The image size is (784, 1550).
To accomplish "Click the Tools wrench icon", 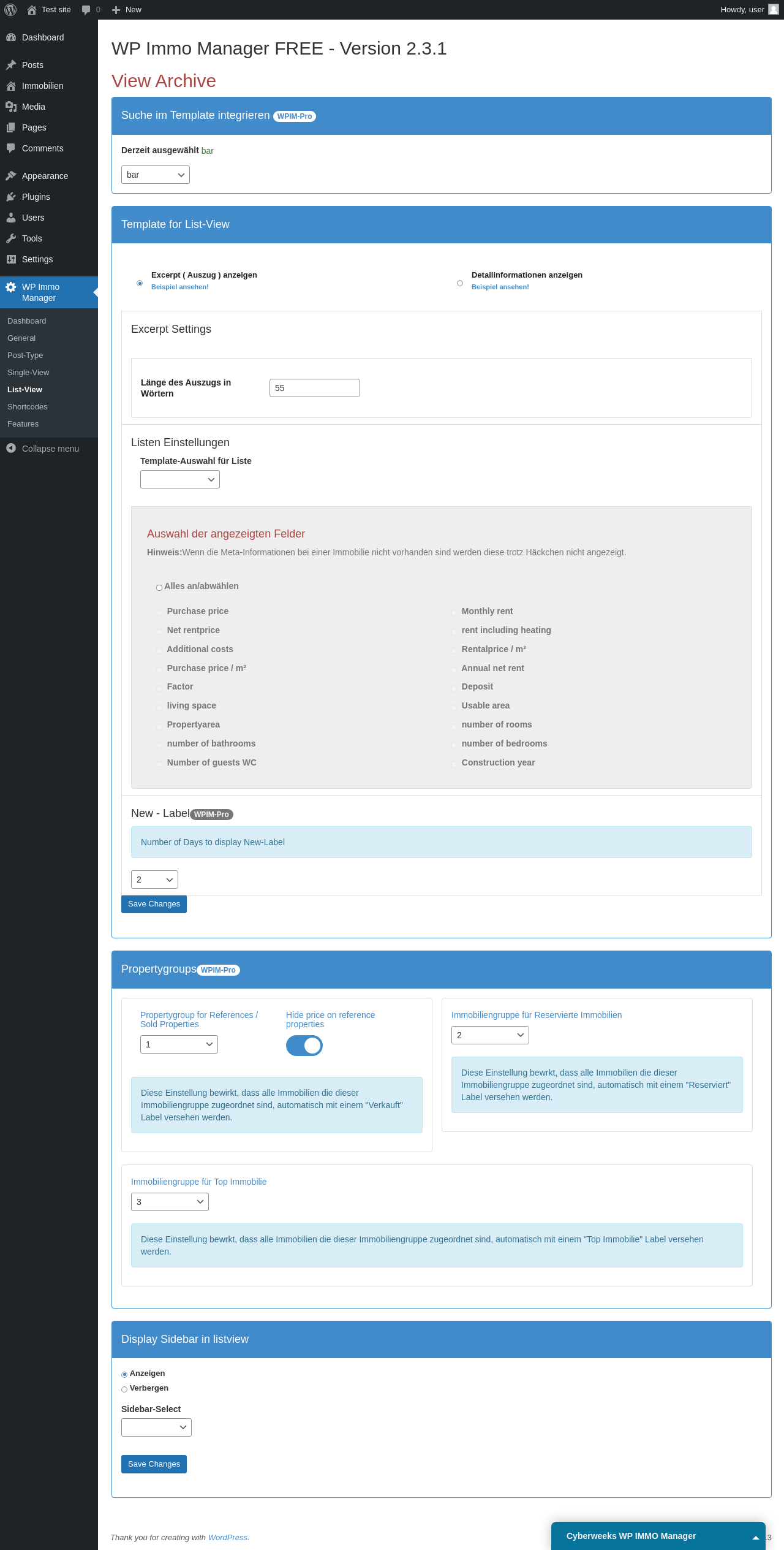I will [11, 238].
